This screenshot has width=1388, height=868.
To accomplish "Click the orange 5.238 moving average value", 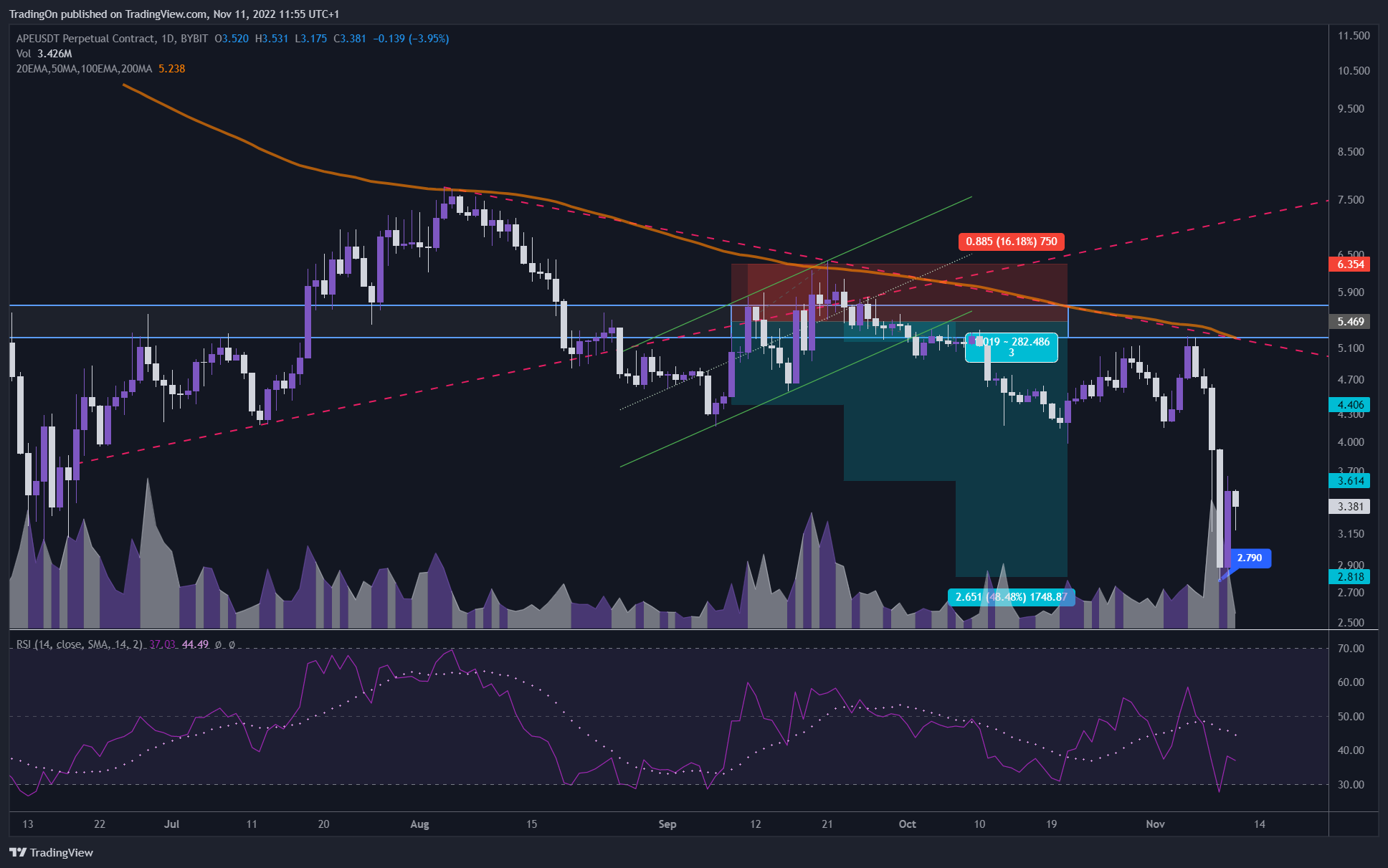I will [172, 69].
